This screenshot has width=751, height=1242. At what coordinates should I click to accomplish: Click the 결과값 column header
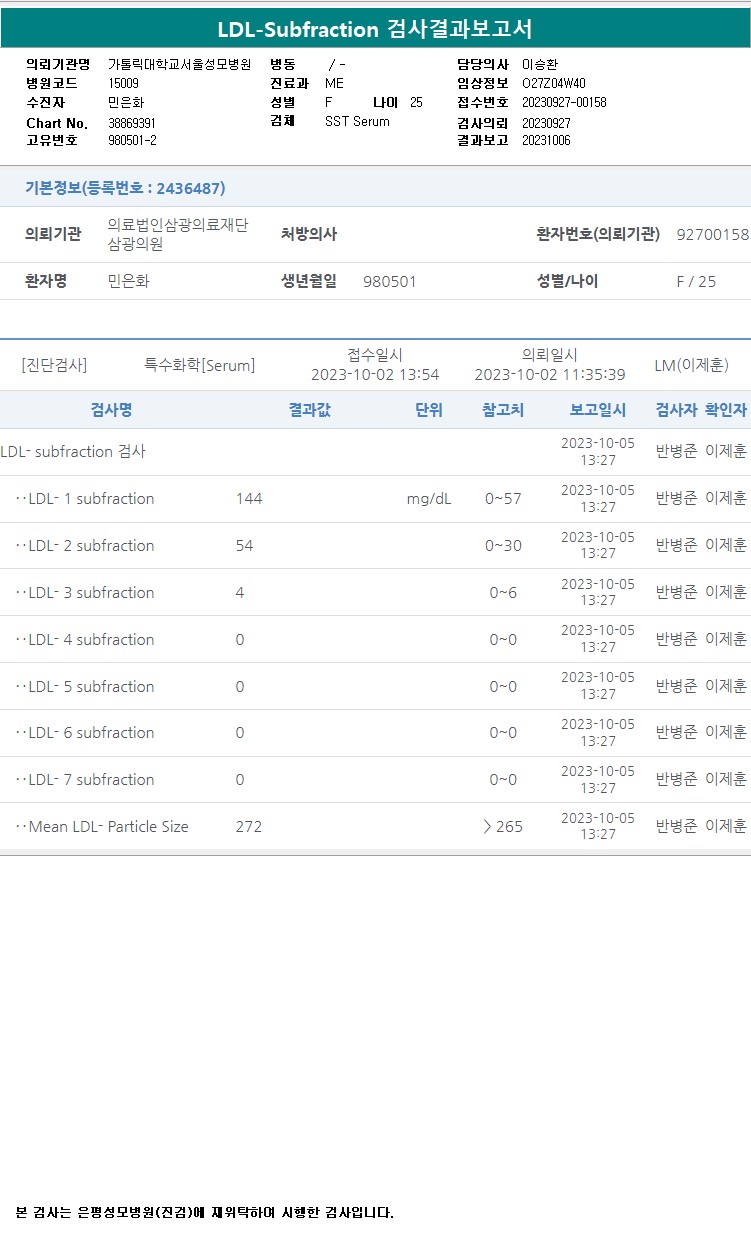(309, 410)
